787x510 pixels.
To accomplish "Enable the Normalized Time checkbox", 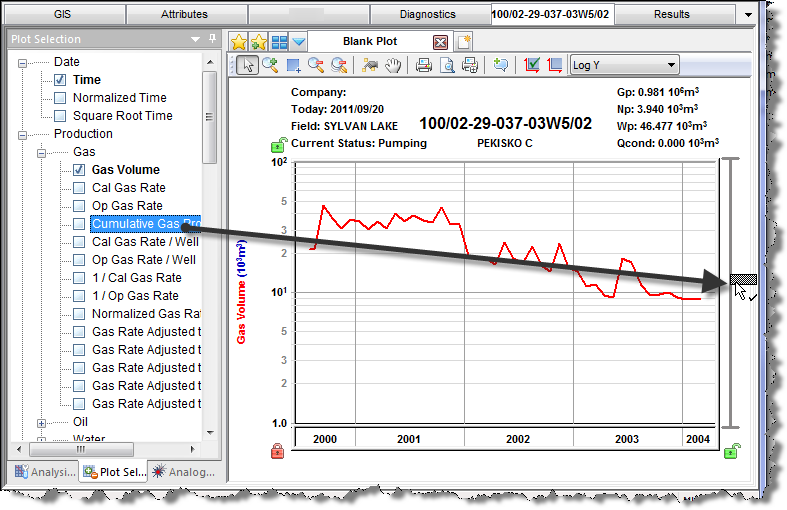I will [x=60, y=98].
